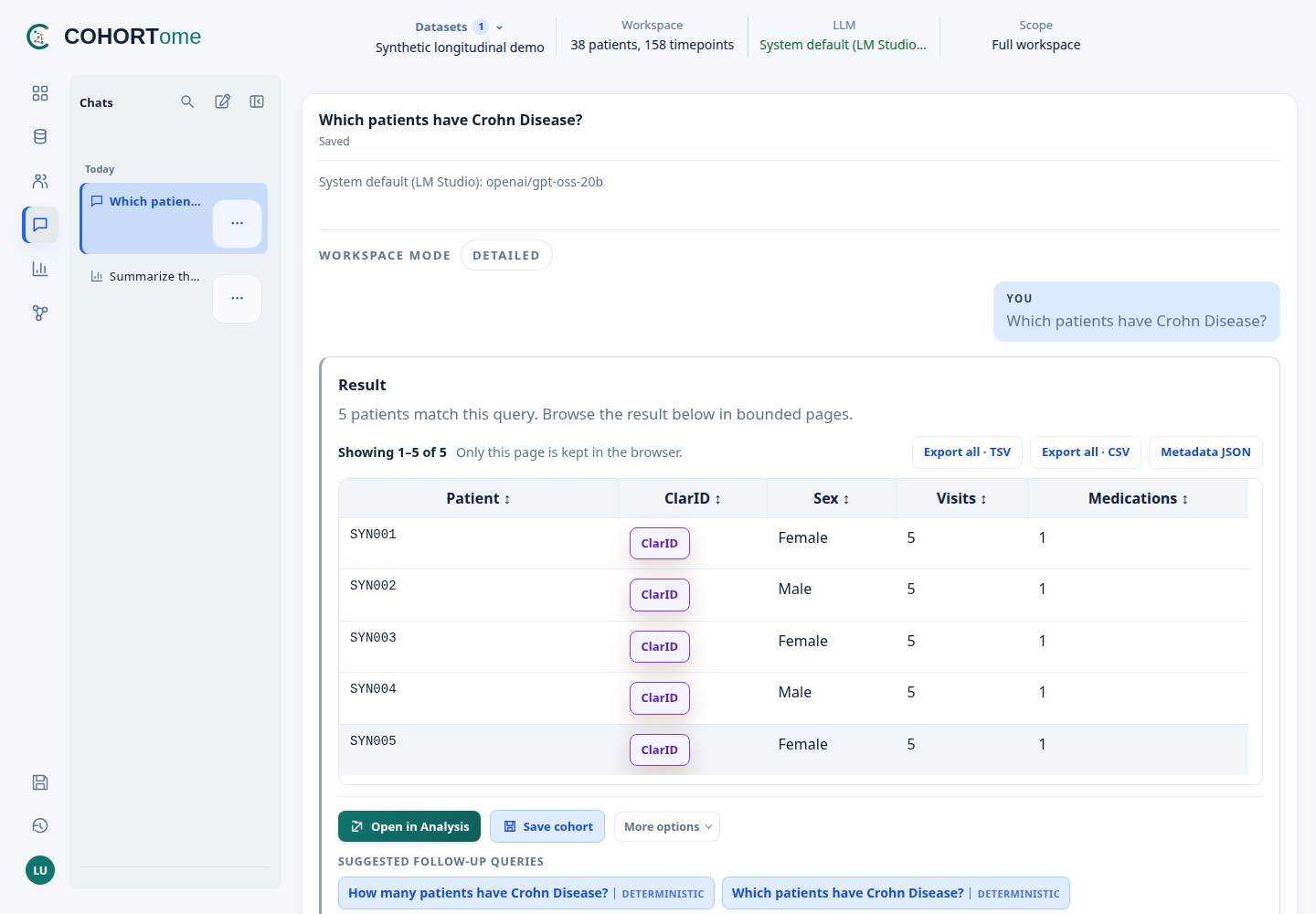Sort table by Patient column
This screenshot has height=914, width=1316.
[x=478, y=499]
